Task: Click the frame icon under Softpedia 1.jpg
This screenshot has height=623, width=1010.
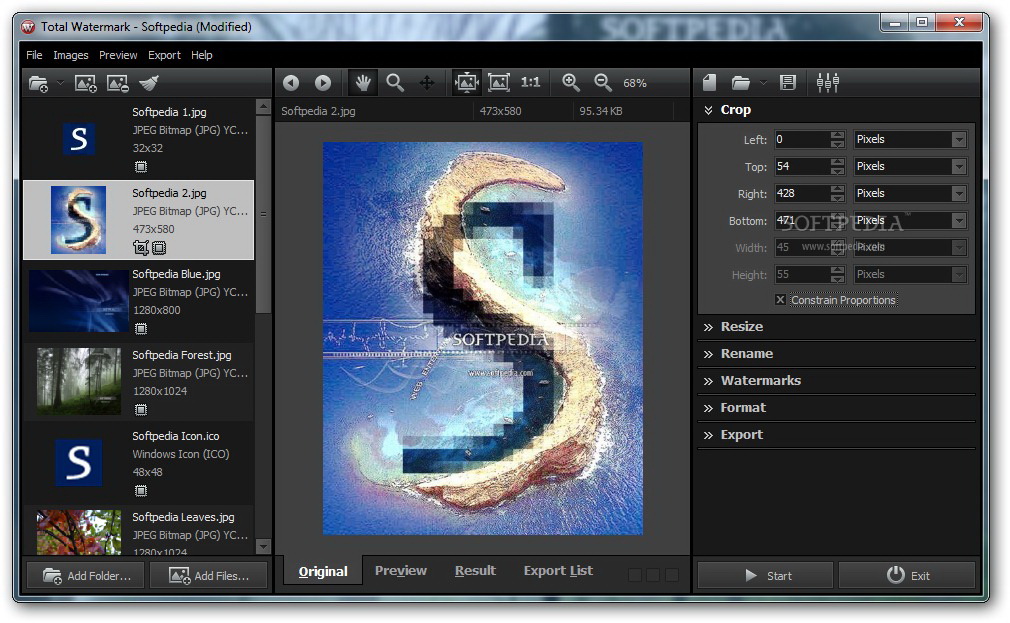Action: point(141,167)
